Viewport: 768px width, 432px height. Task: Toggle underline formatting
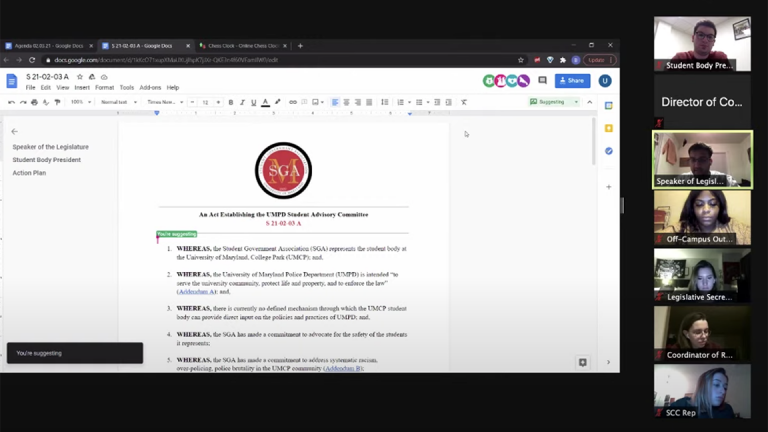pyautogui.click(x=253, y=102)
